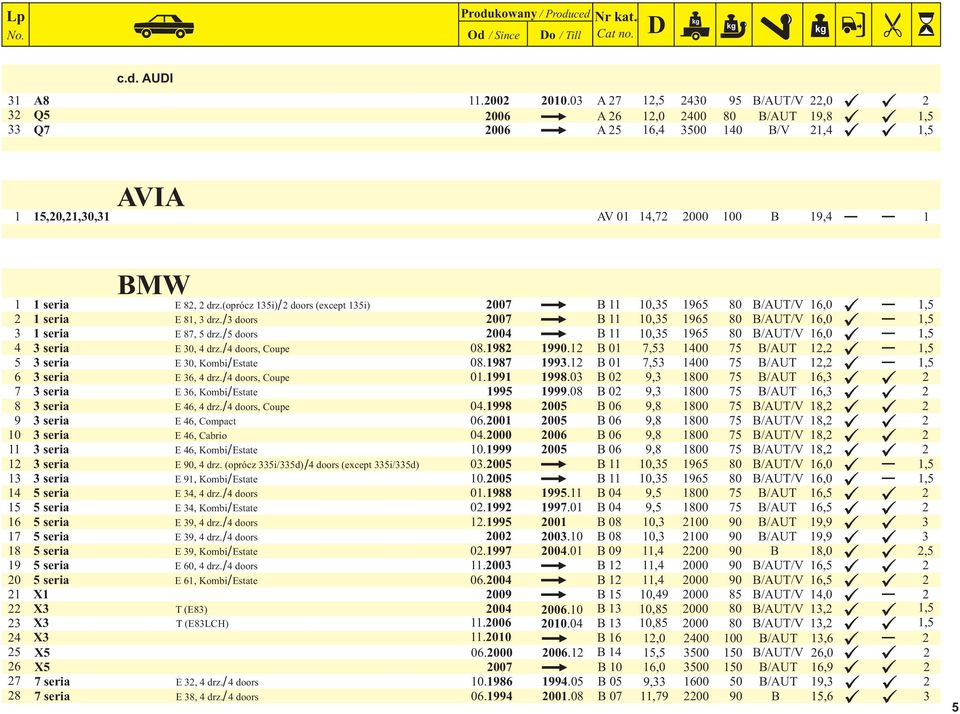
Task: Select the AVIA model 15,20,21,30,31
Action: (x=71, y=216)
